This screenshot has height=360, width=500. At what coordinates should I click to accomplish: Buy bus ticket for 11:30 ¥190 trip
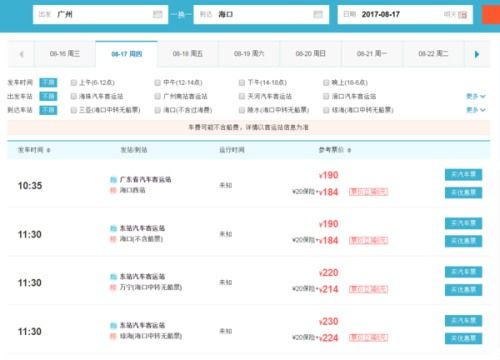tap(463, 223)
